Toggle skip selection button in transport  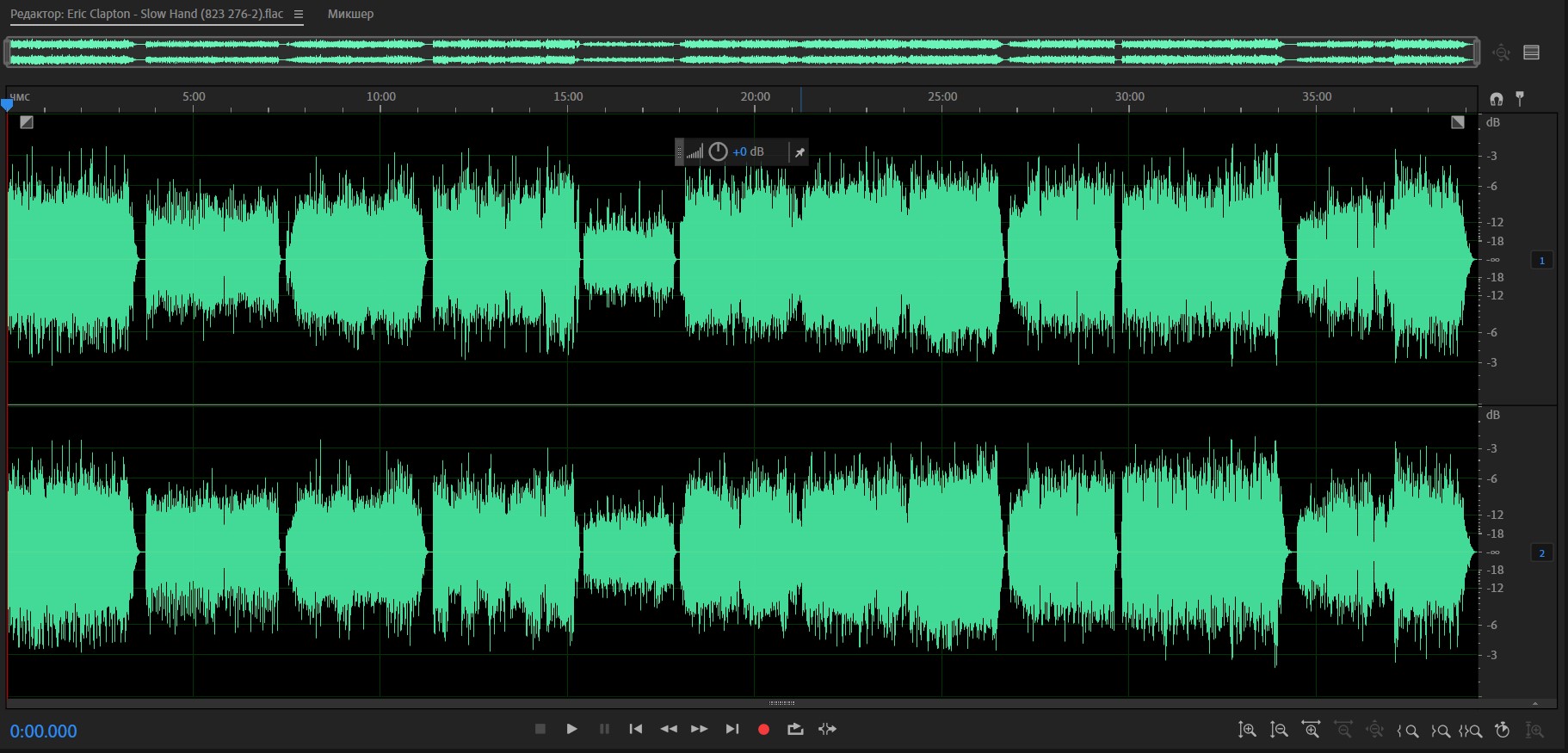tap(827, 729)
